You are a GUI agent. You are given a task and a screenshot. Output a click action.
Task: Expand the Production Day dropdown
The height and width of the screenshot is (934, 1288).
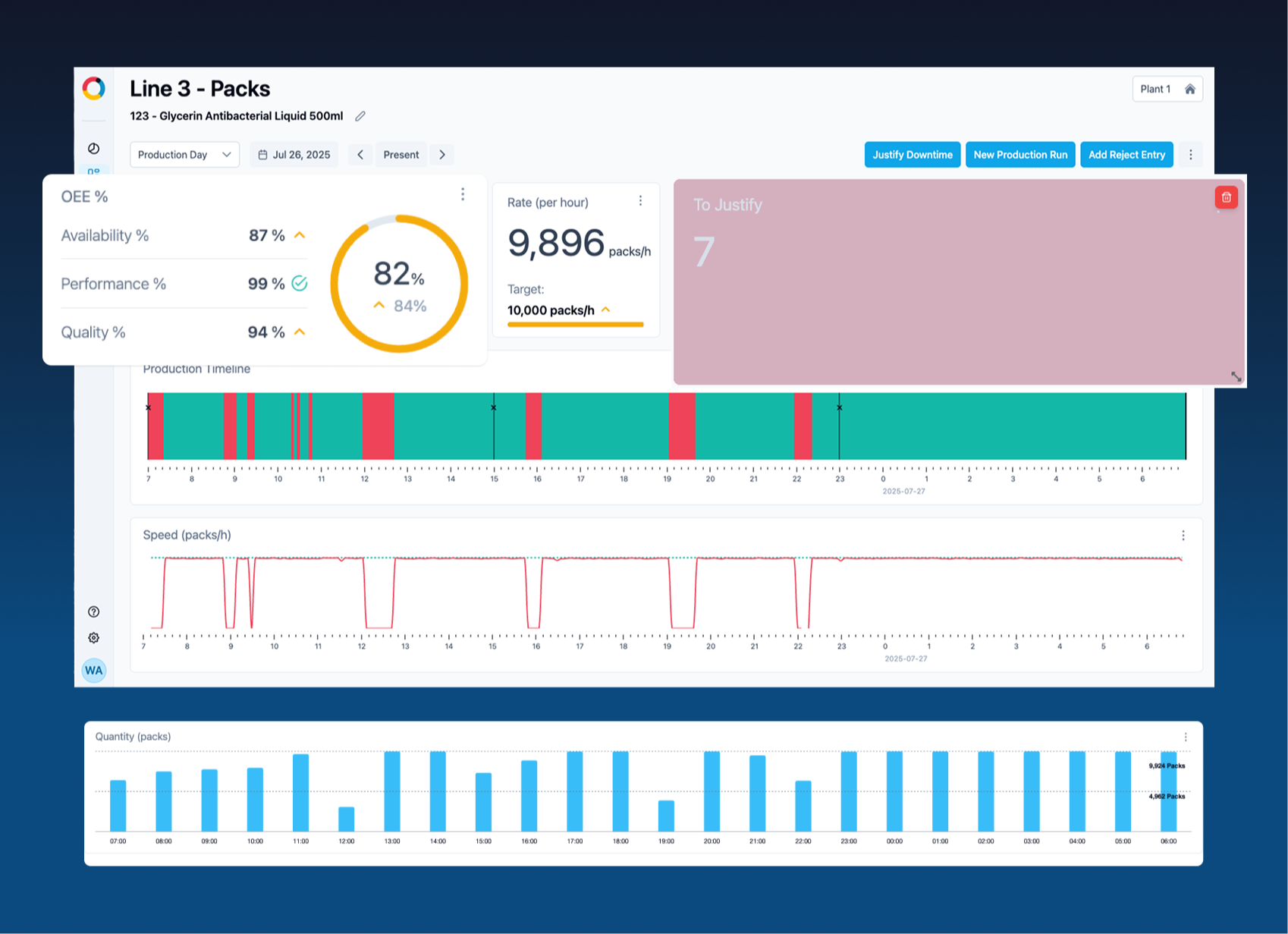coord(184,155)
